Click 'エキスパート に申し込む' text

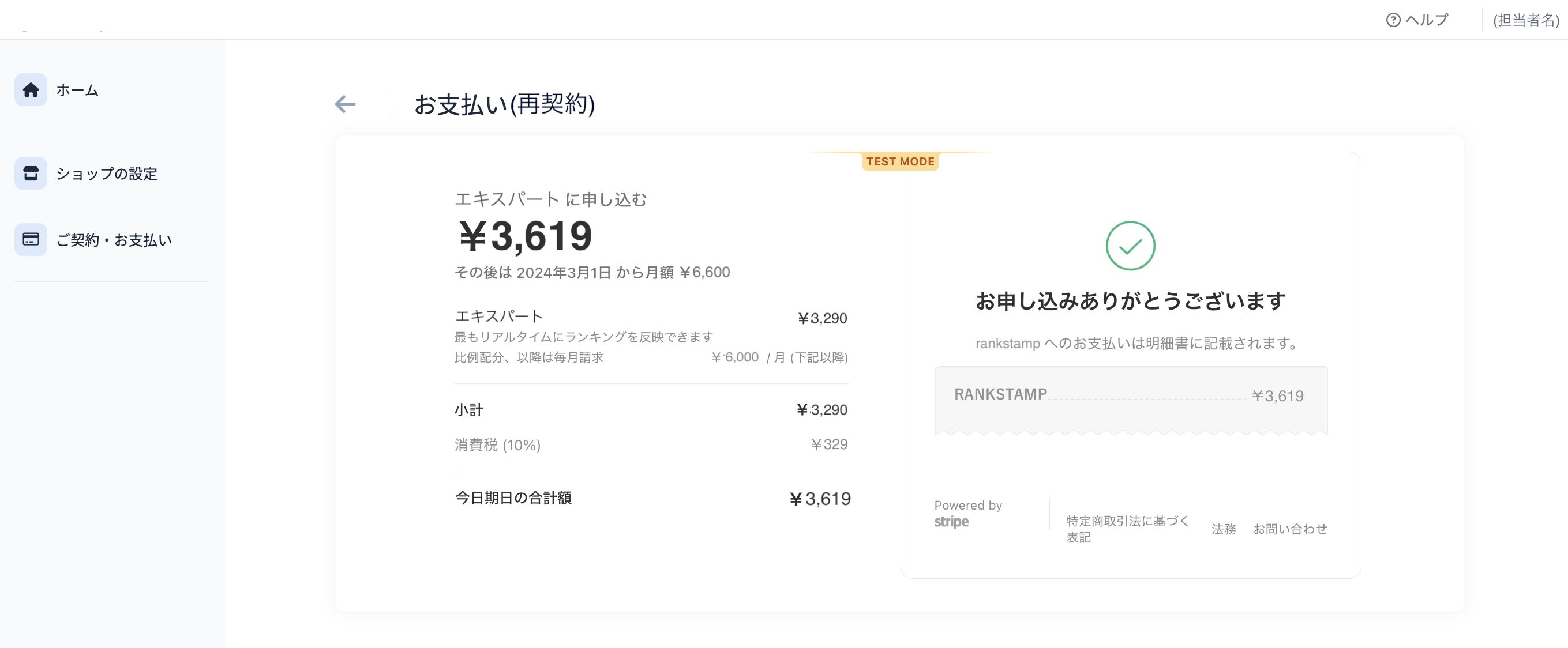click(551, 199)
